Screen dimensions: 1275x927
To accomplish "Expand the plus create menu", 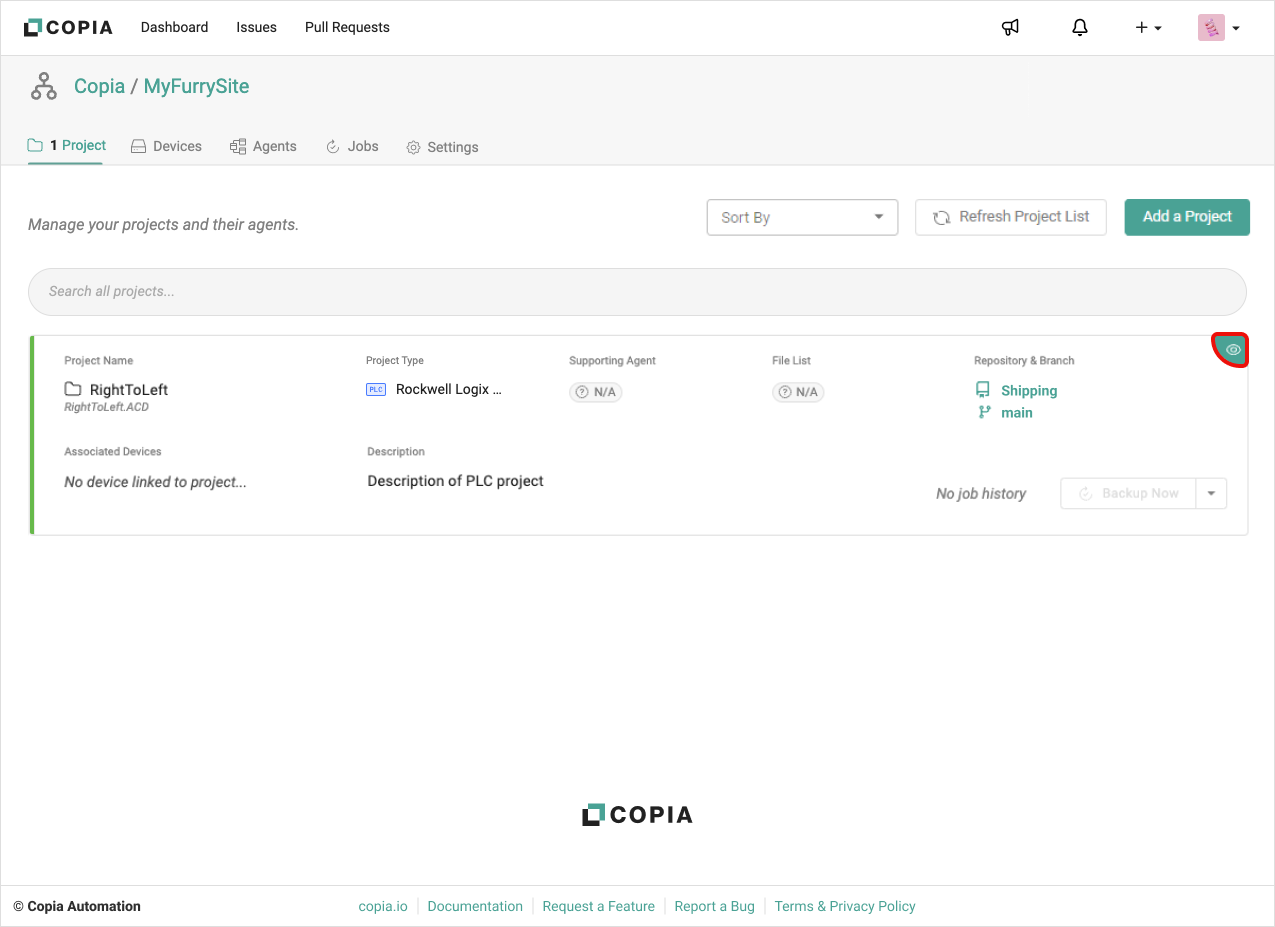I will click(1147, 28).
